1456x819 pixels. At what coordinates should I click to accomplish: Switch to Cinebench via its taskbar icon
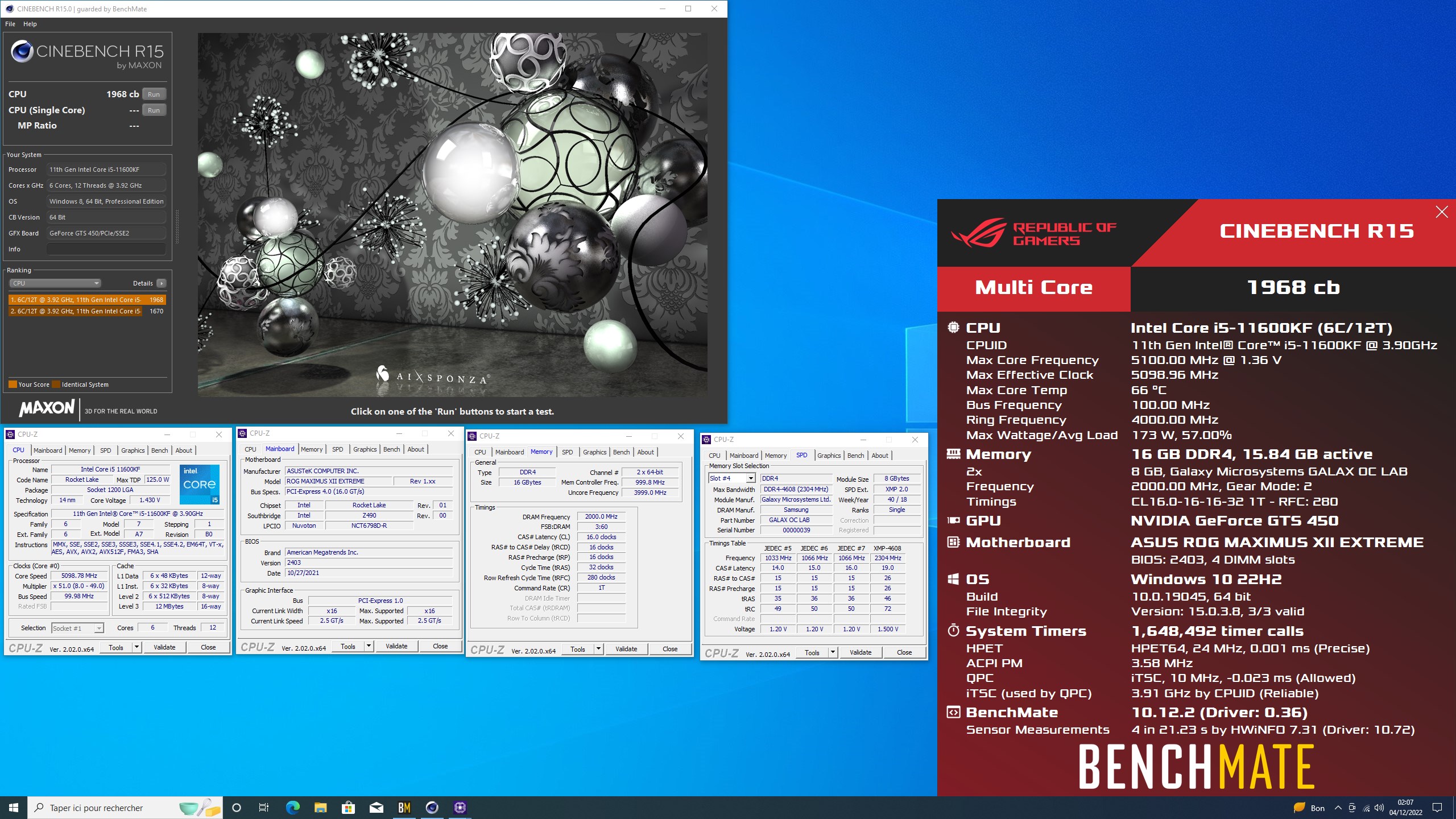click(432, 808)
